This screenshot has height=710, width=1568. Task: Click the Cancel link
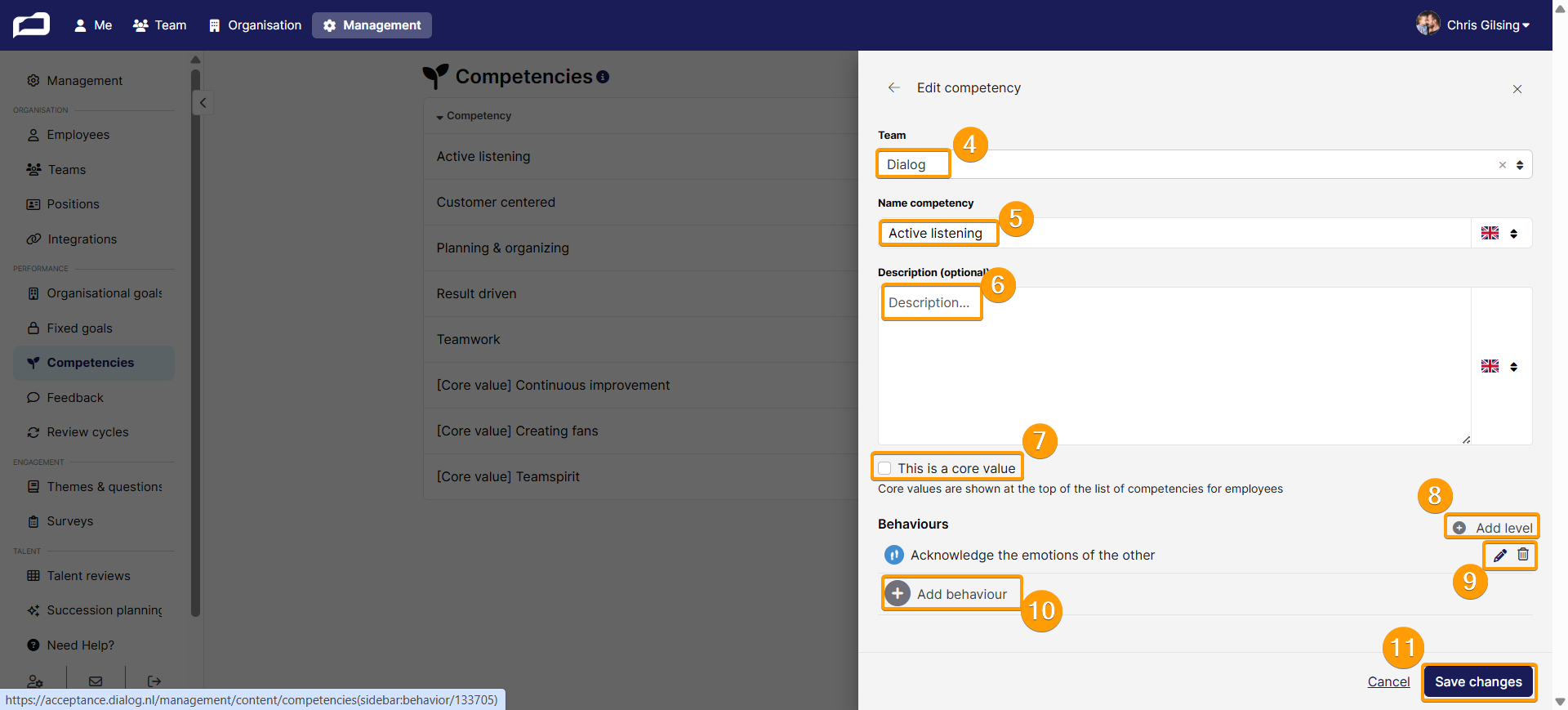click(x=1388, y=681)
